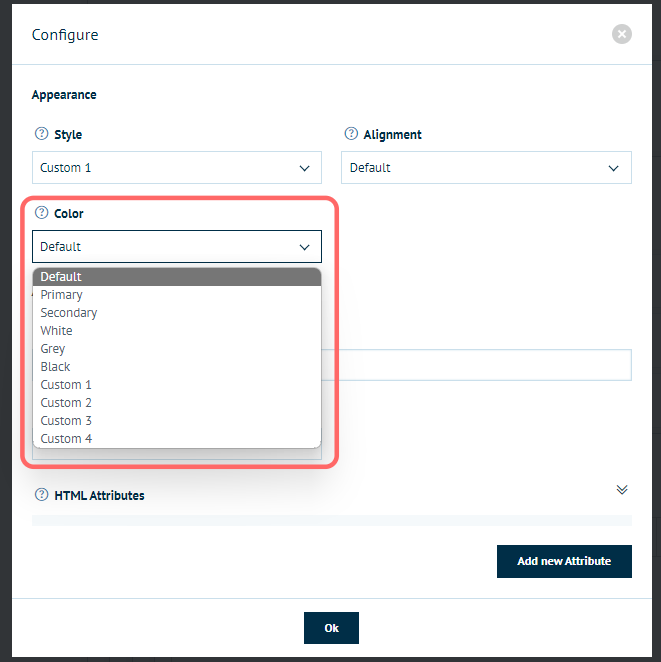Open the Style dropdown showing Custom 1
661x662 pixels.
(x=177, y=168)
